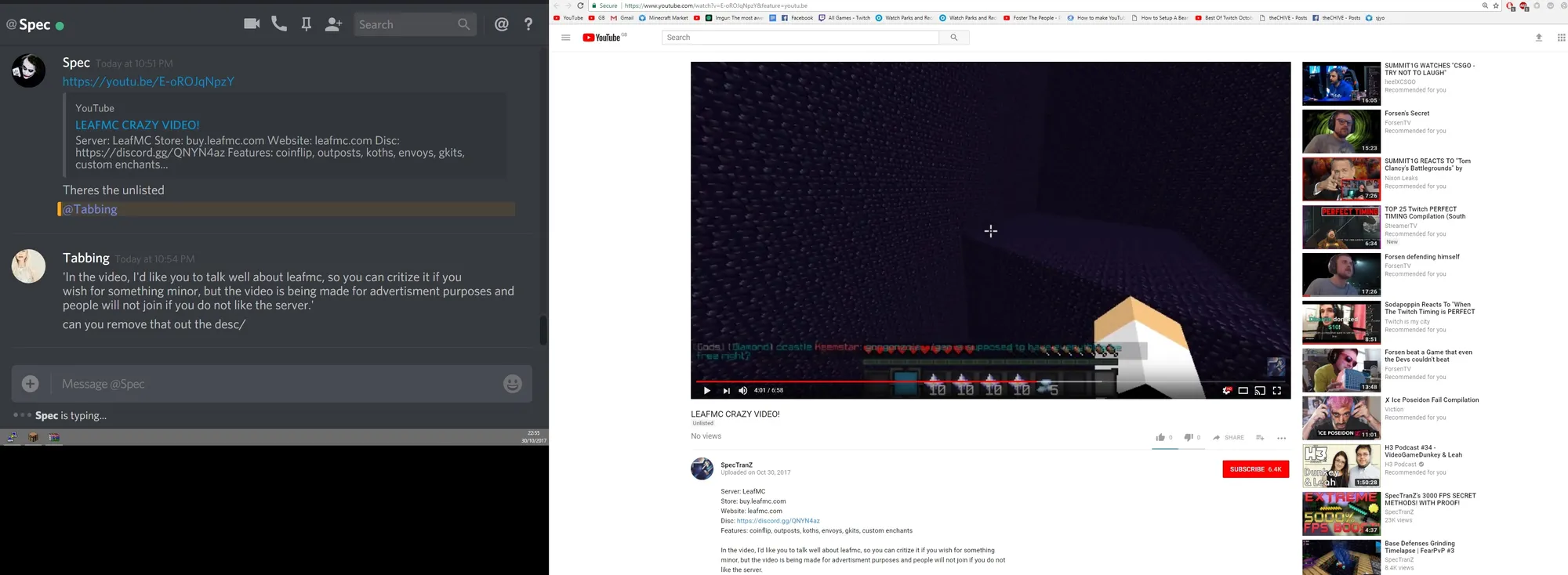Open Discord help

(528, 24)
